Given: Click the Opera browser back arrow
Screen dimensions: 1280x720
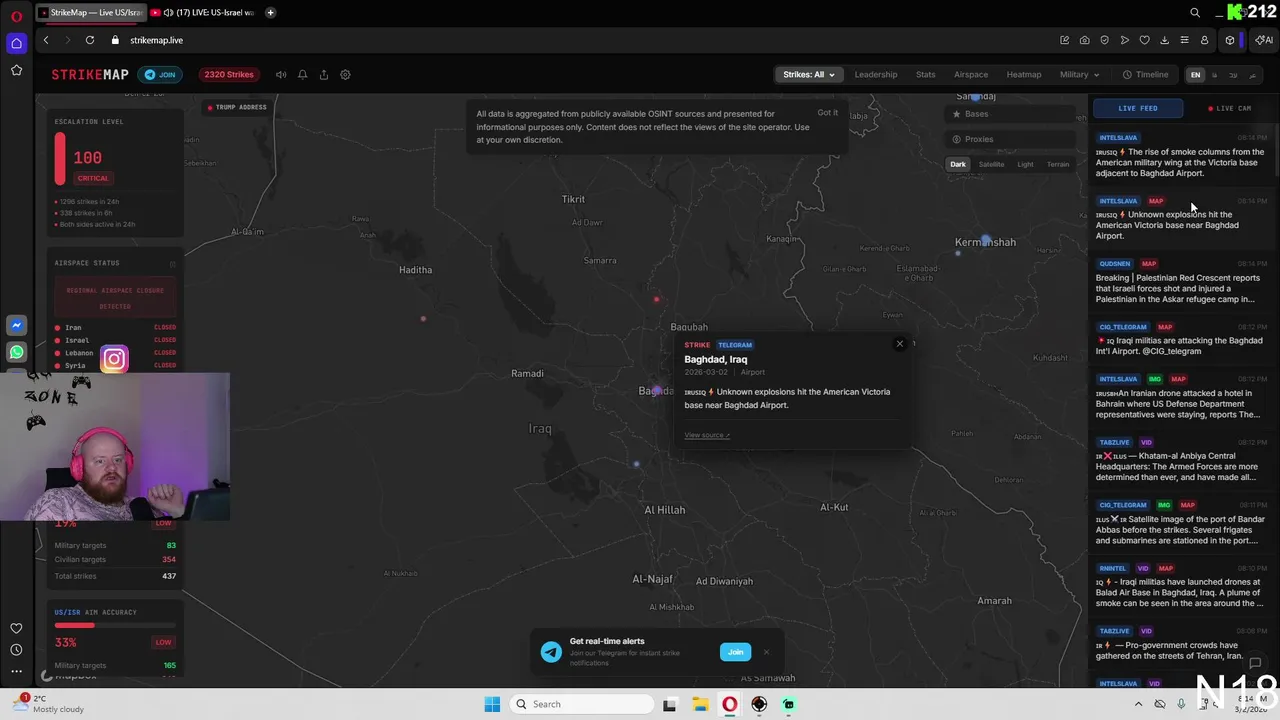Looking at the screenshot, I should coord(46,40).
